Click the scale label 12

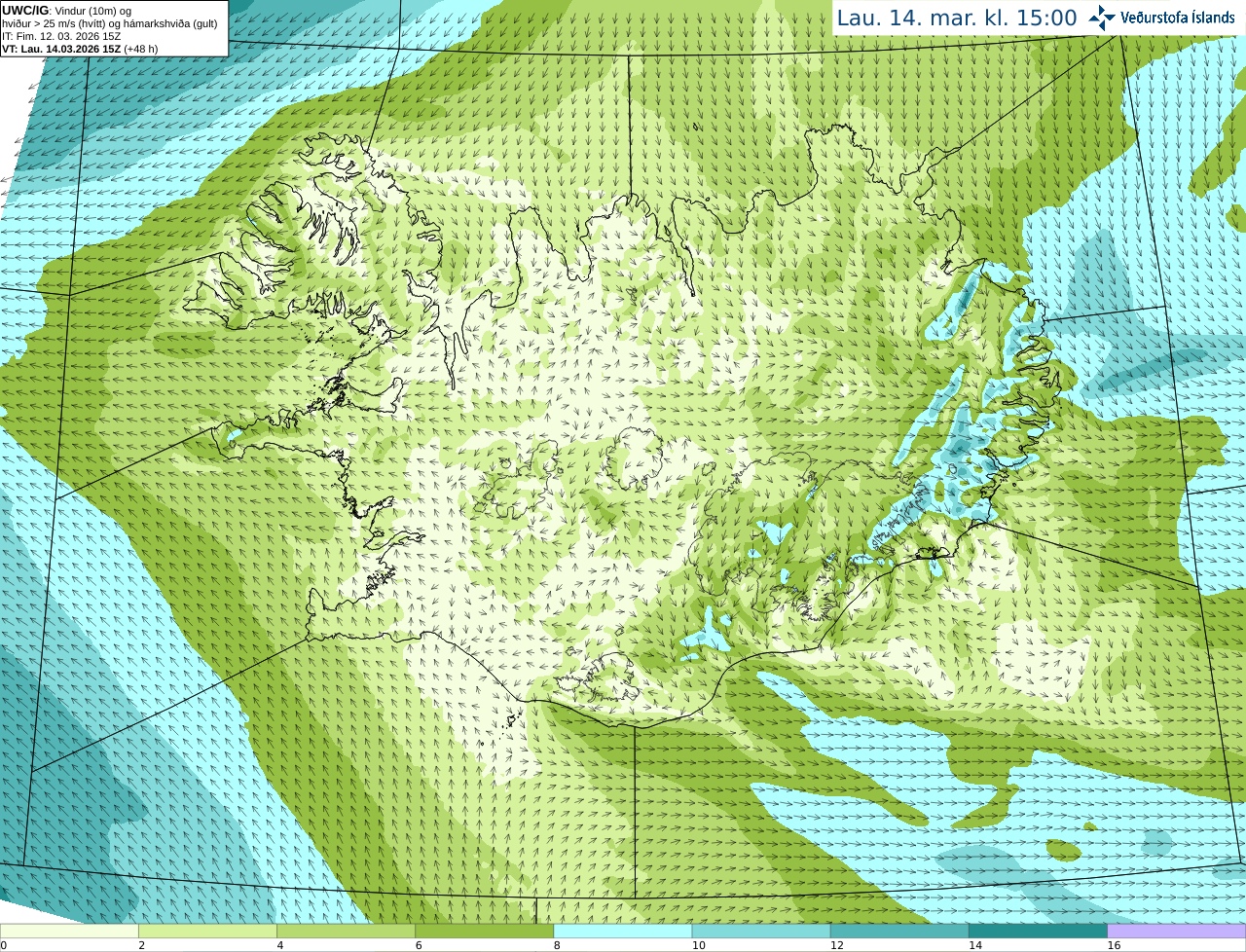click(x=837, y=945)
